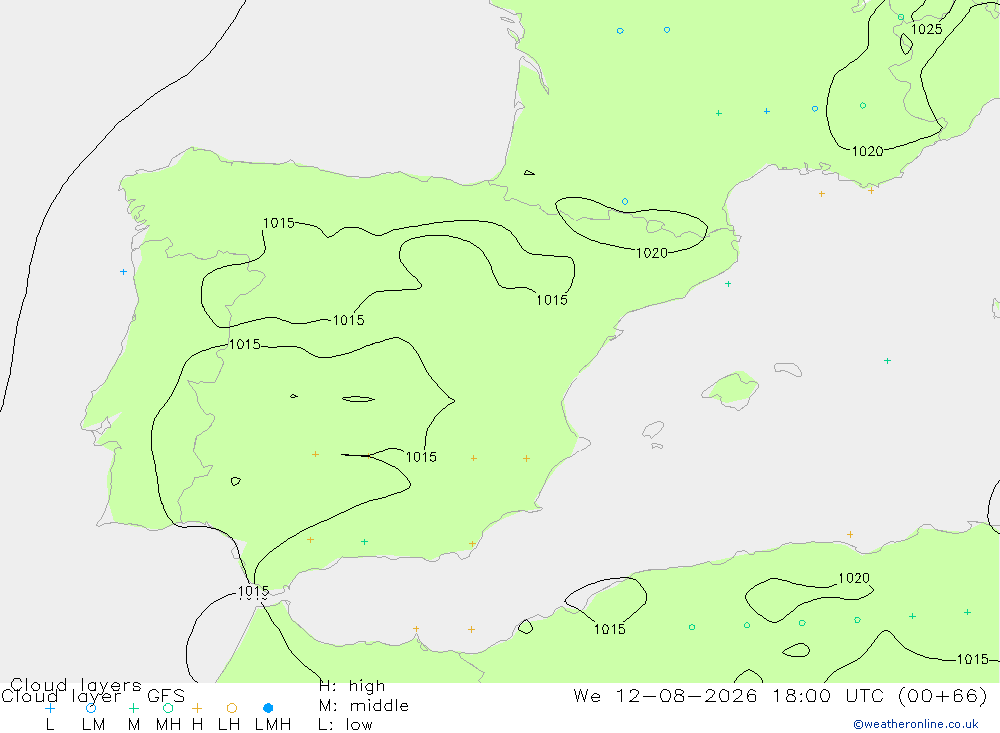Click the 'M: middle' legend text
The width and height of the screenshot is (1000, 733).
pos(364,706)
